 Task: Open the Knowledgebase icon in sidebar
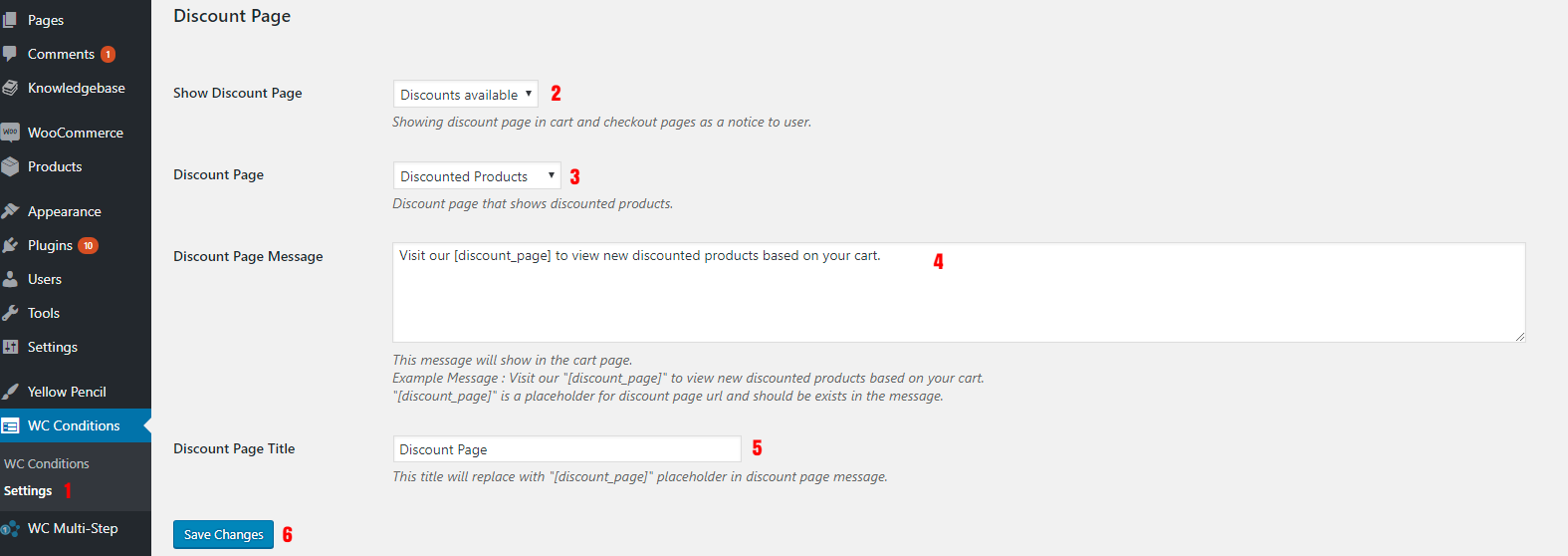point(10,88)
